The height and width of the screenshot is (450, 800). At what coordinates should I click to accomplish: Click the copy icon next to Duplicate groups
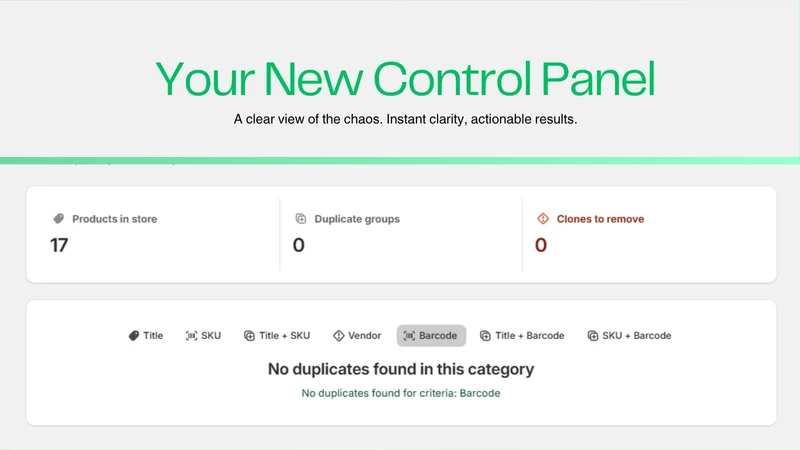point(301,219)
